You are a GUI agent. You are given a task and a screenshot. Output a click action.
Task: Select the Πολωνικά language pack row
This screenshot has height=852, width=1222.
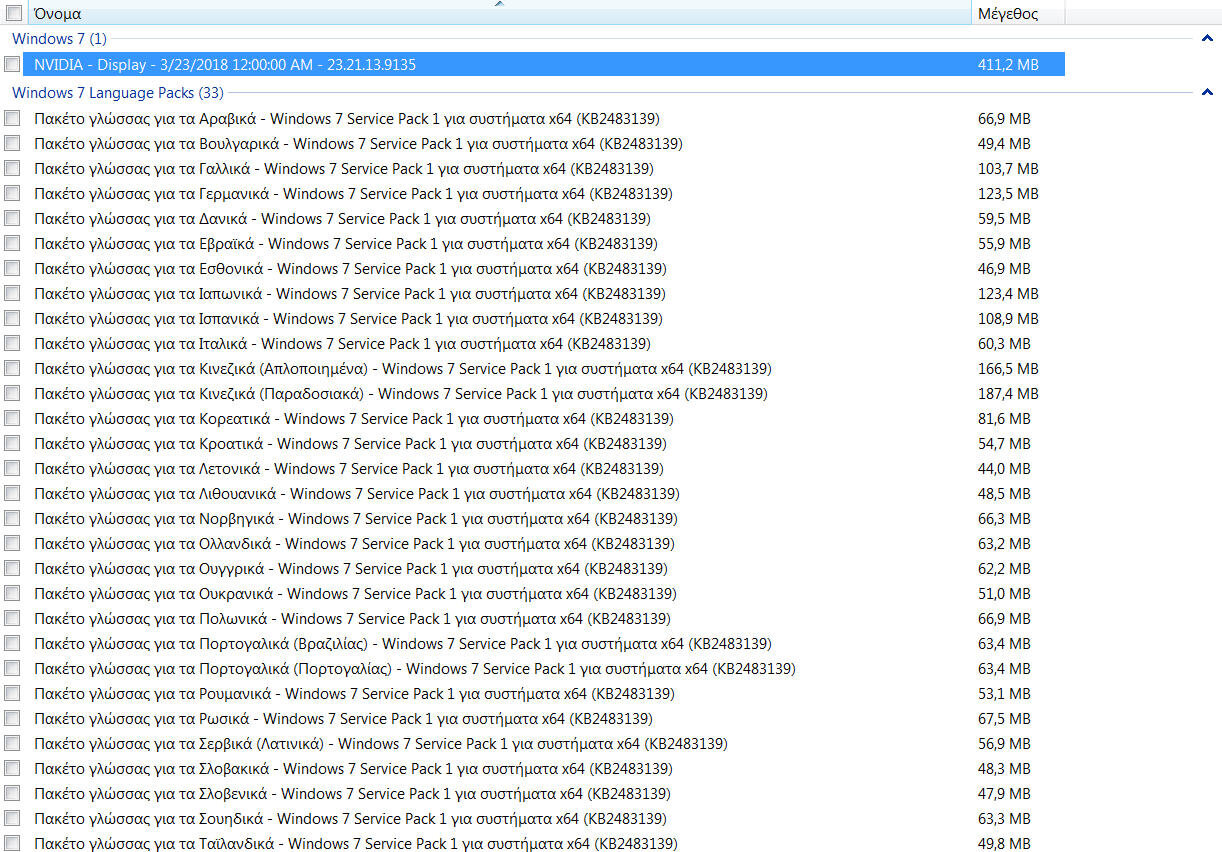point(544,618)
